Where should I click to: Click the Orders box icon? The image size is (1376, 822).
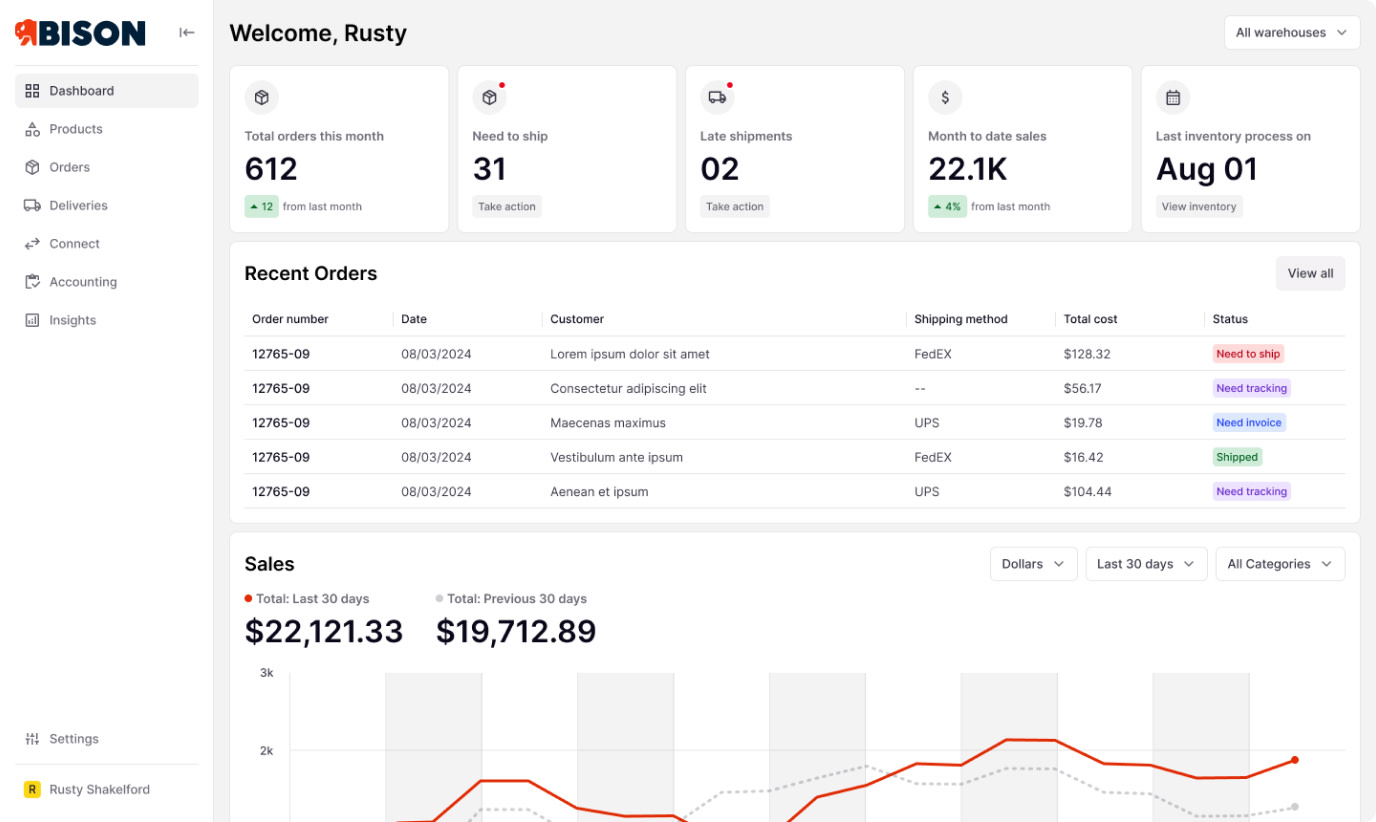[32, 167]
